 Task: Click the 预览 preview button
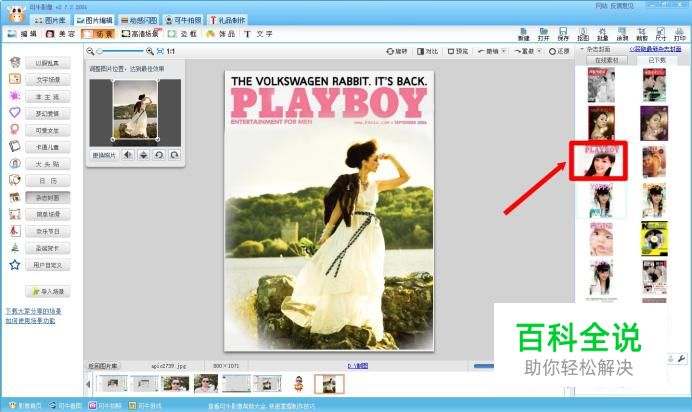pos(458,51)
